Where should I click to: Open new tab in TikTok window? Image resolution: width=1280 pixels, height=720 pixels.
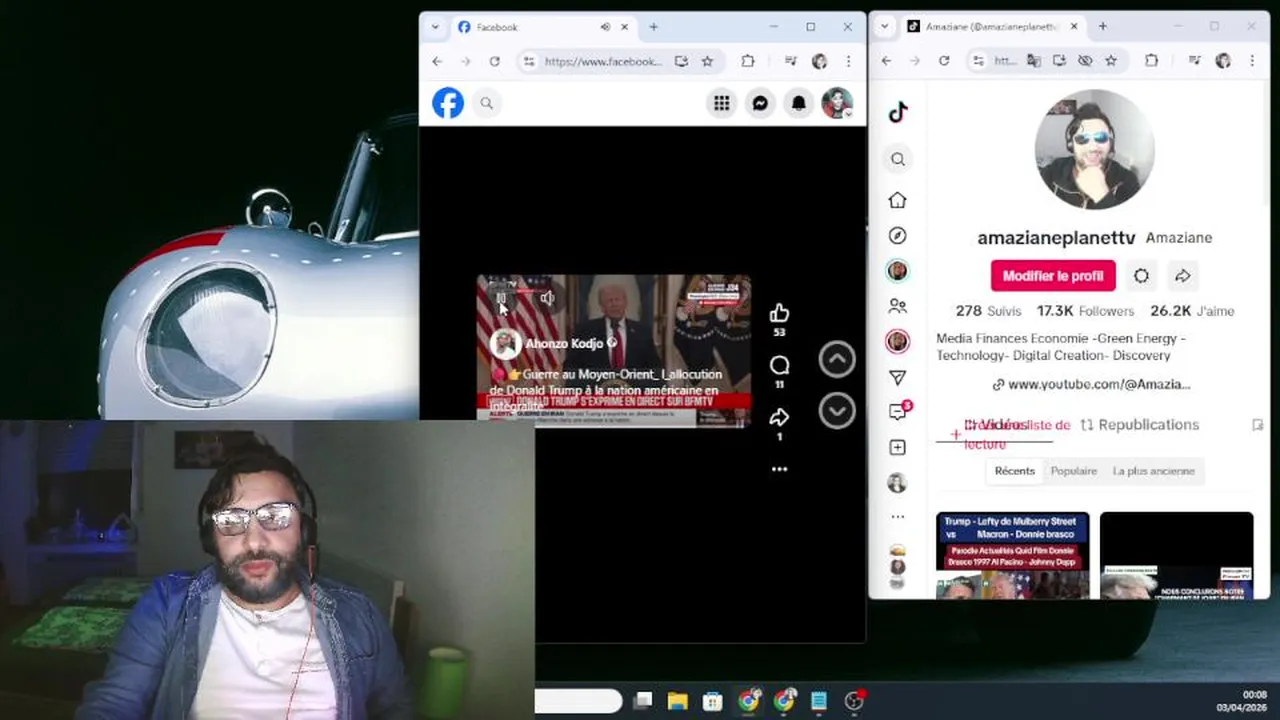click(1103, 27)
